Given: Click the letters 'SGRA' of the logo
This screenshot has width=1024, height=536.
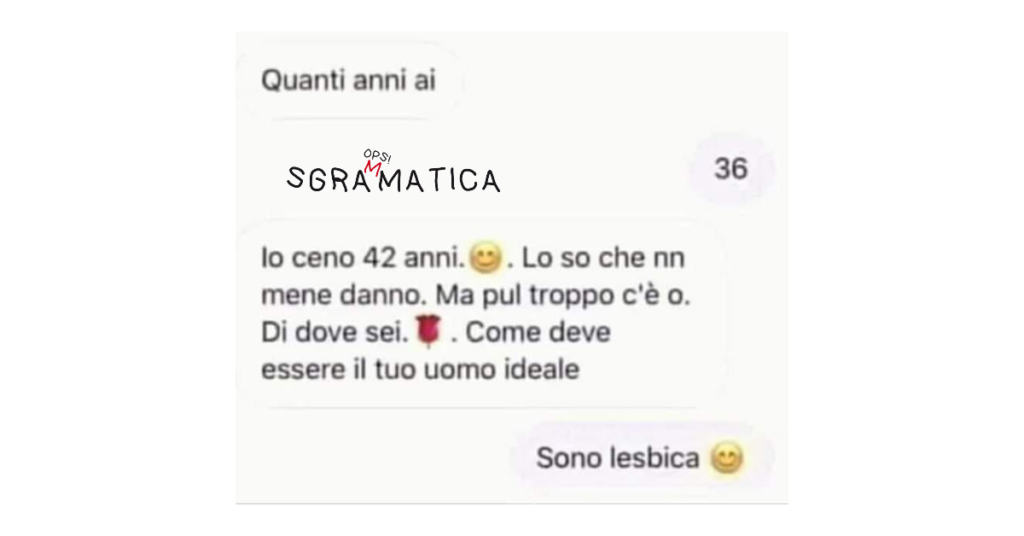Looking at the screenshot, I should (x=328, y=180).
